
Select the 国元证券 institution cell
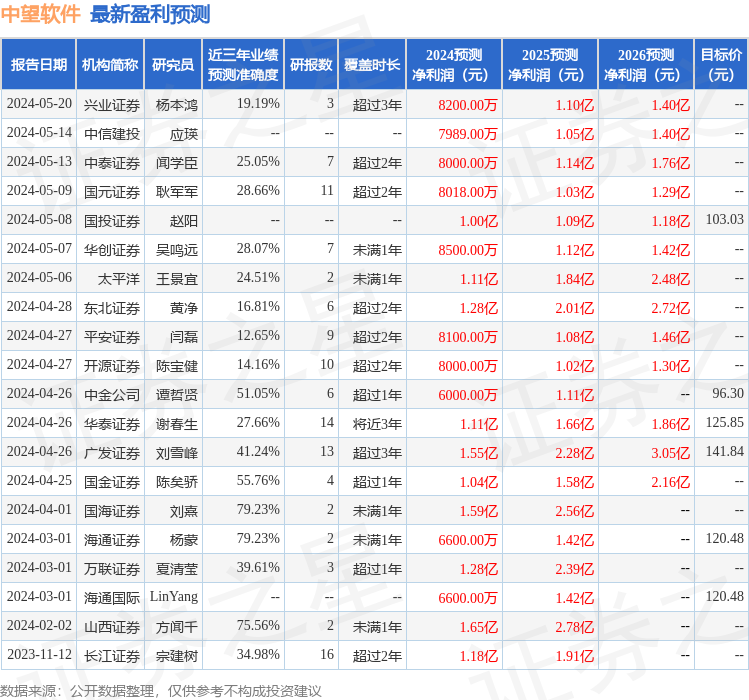coord(112,192)
